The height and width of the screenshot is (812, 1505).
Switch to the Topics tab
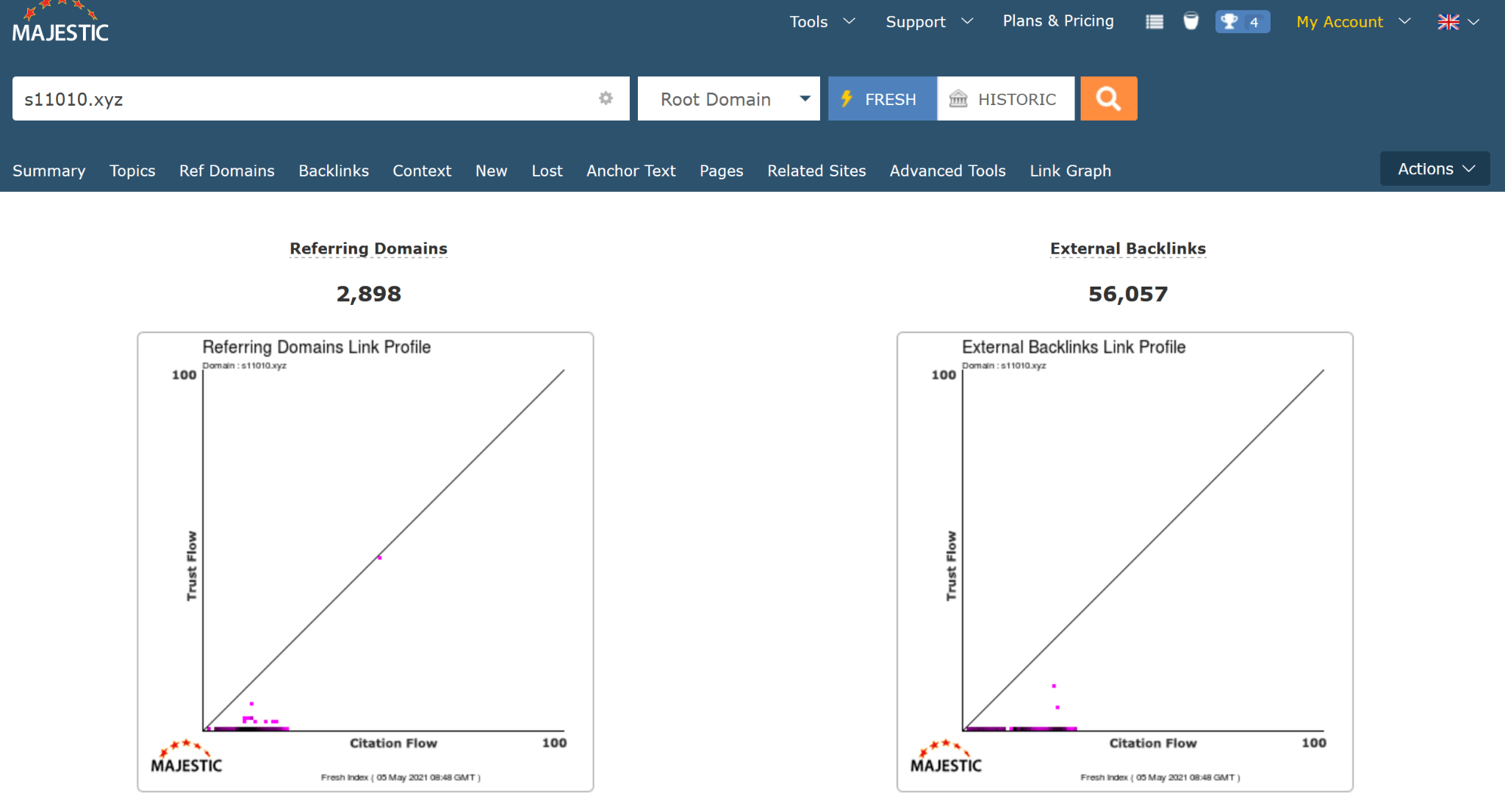[132, 170]
